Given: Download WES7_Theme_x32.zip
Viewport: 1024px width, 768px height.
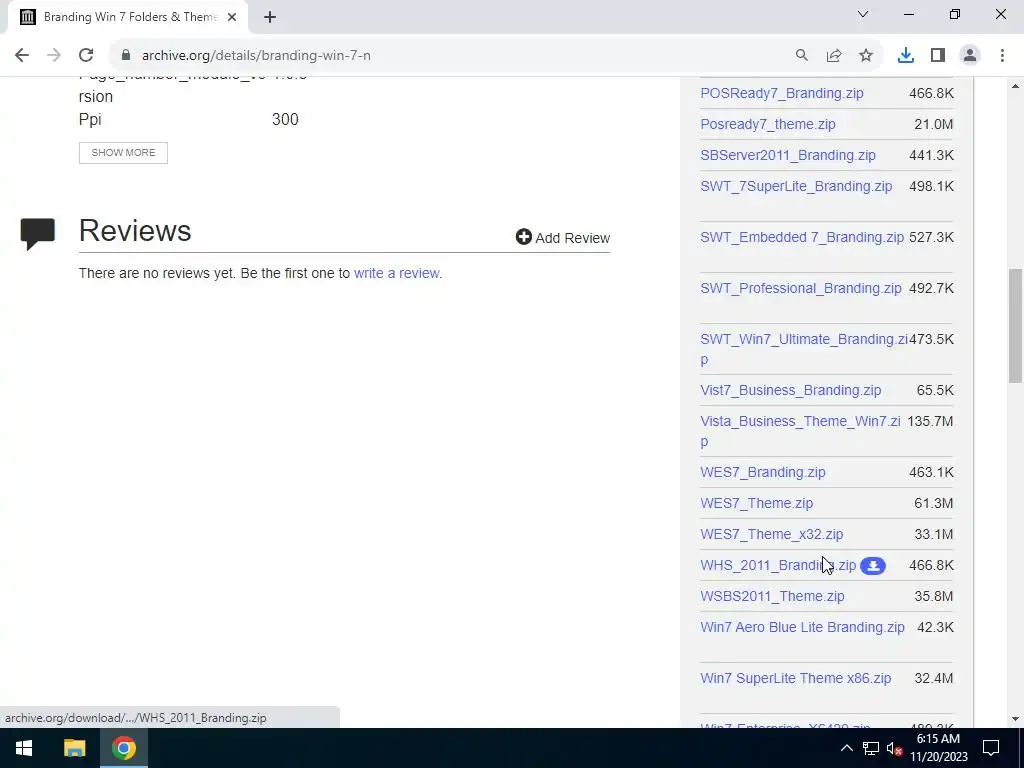Looking at the screenshot, I should click(x=771, y=534).
